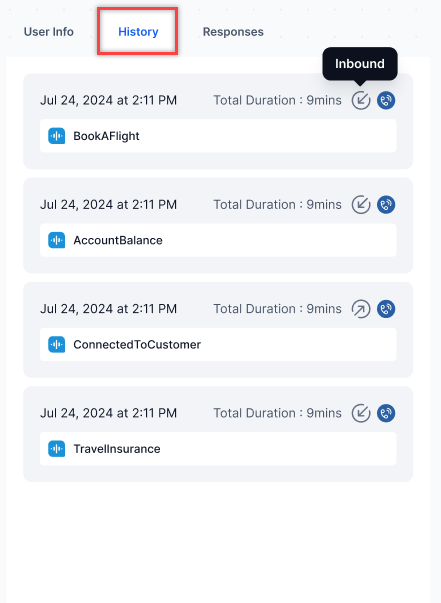Click the inbound arrow icon on the BookAFlight card

[x=361, y=100]
